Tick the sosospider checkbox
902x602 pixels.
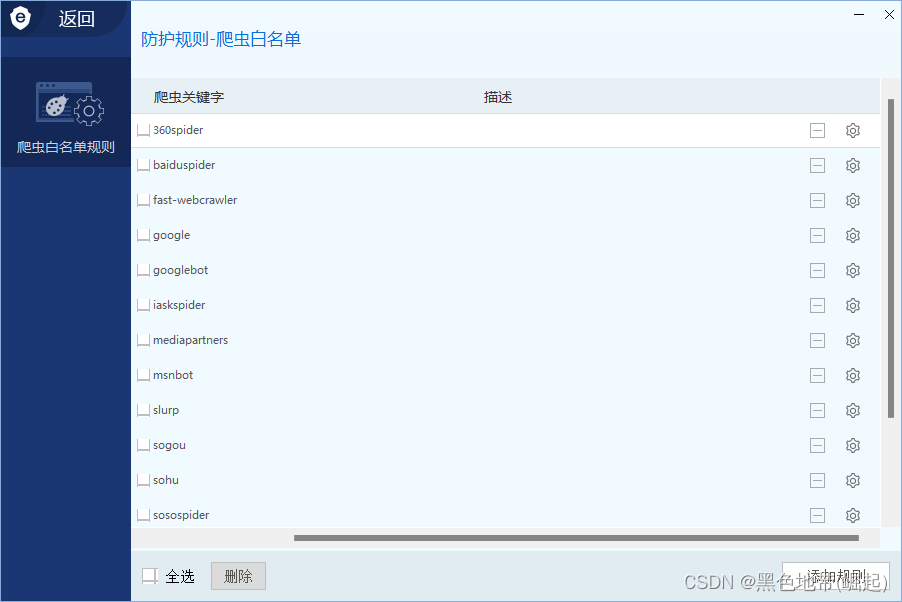143,515
